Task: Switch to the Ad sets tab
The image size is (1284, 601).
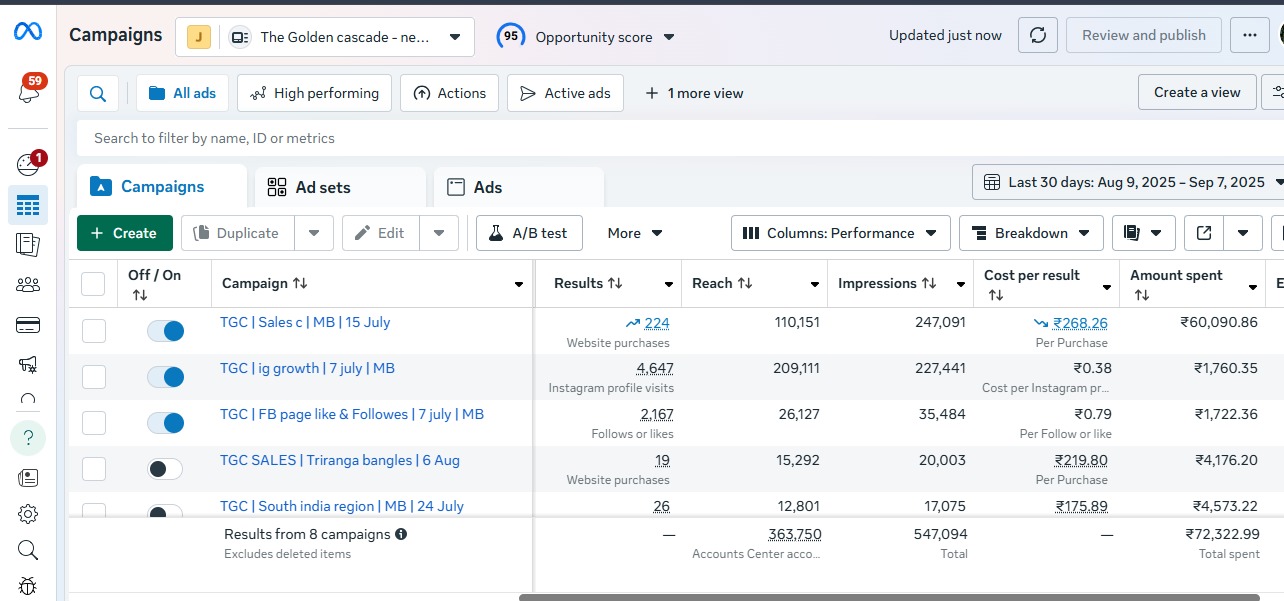Action: (x=341, y=187)
